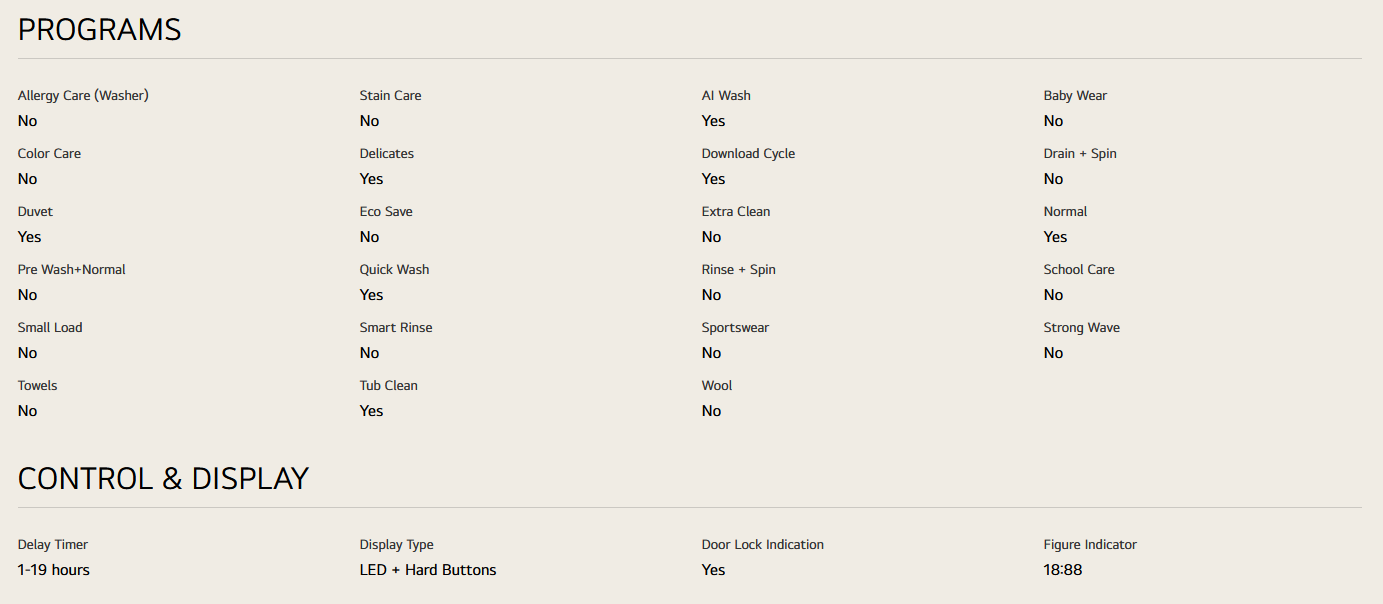The image size is (1383, 604).
Task: Select the Allergy Care (Washer) label
Action: pos(83,96)
